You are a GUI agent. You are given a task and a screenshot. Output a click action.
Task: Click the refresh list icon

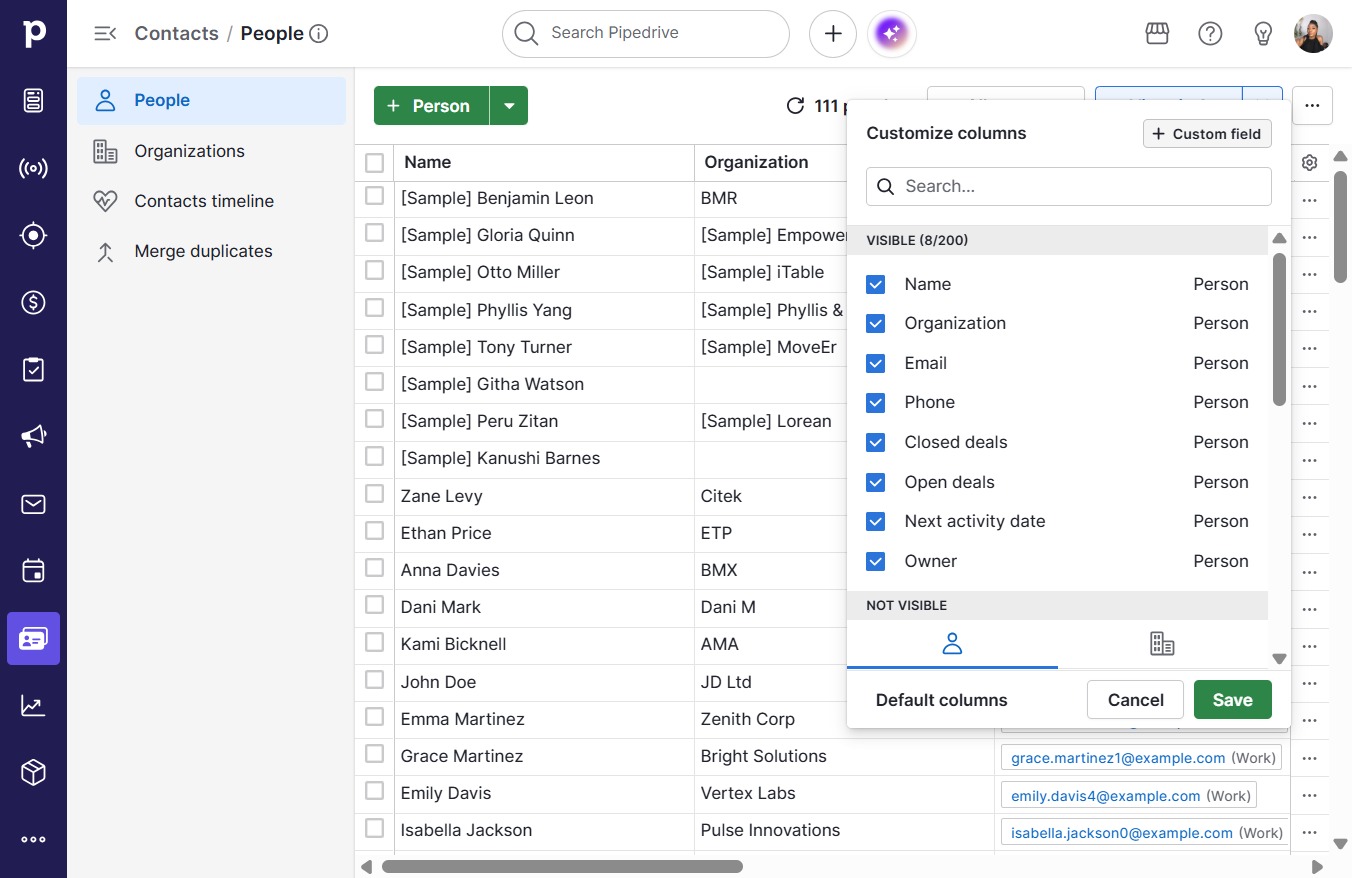795,106
